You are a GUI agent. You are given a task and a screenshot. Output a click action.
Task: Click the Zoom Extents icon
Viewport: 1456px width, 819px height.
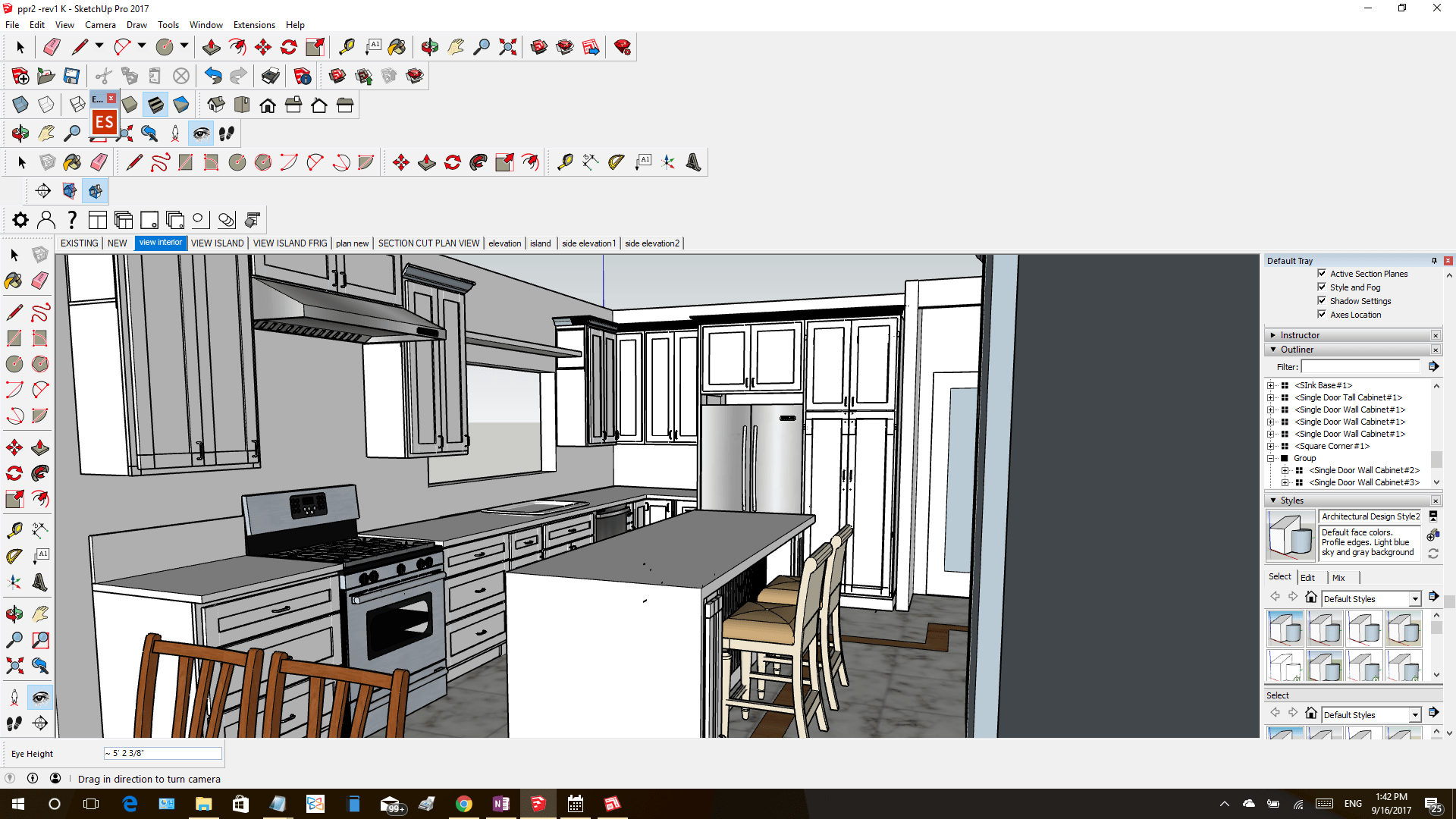point(509,46)
